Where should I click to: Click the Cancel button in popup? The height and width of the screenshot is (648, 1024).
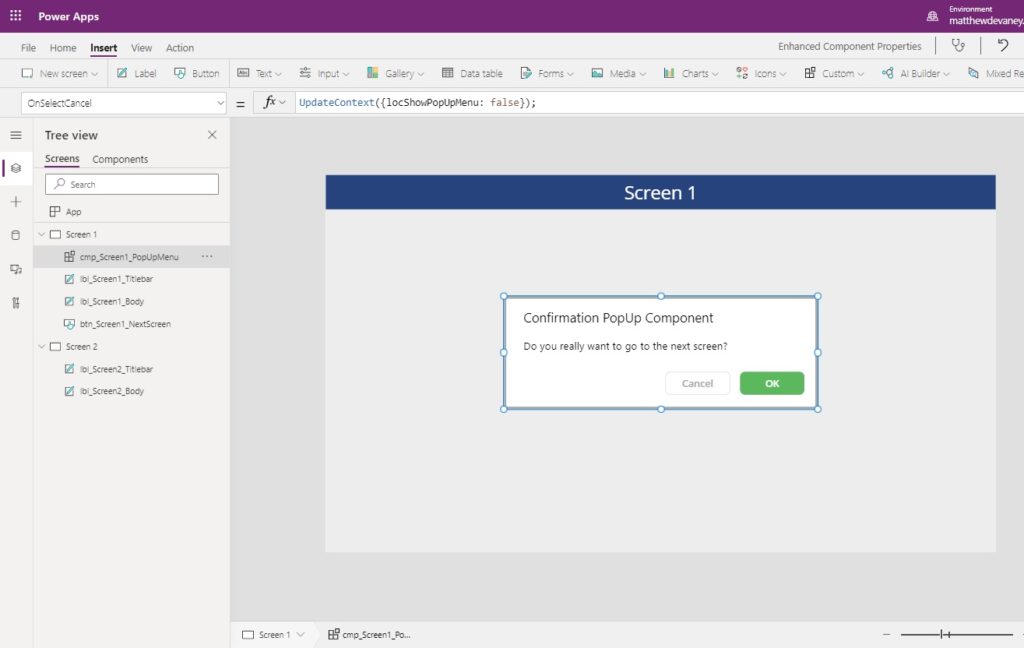tap(697, 383)
